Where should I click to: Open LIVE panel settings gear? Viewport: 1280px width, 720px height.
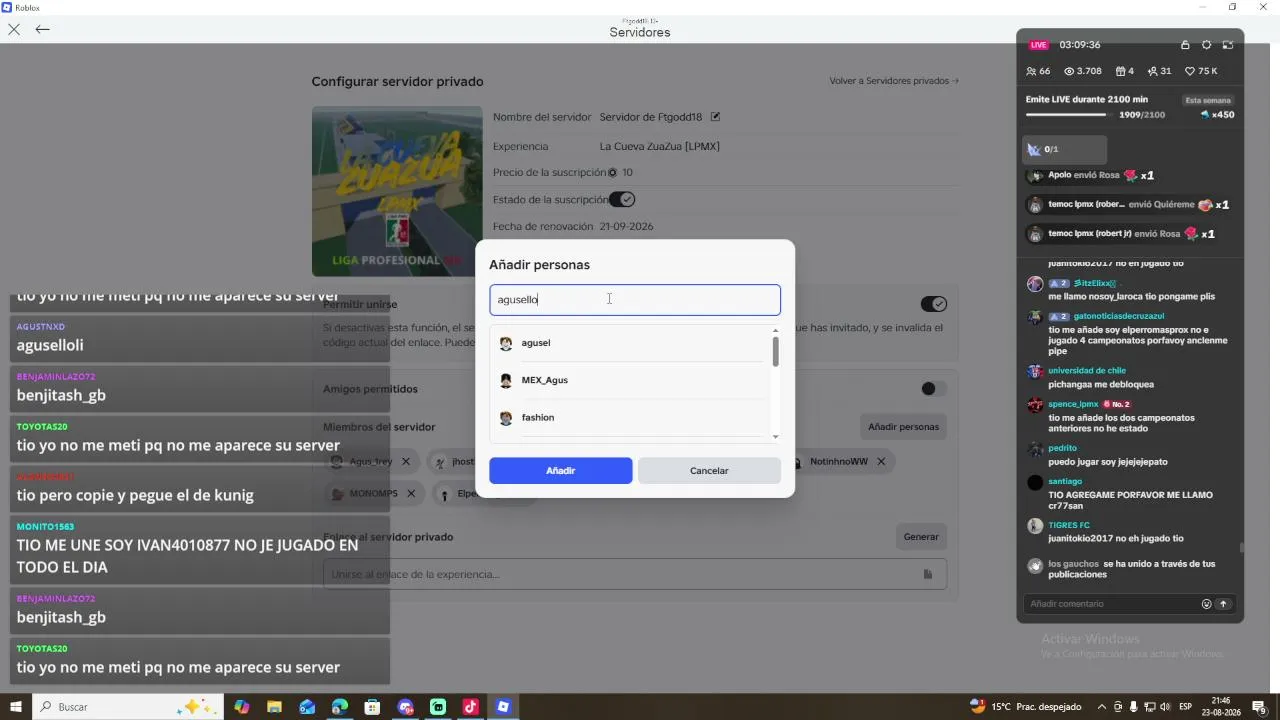[1206, 45]
